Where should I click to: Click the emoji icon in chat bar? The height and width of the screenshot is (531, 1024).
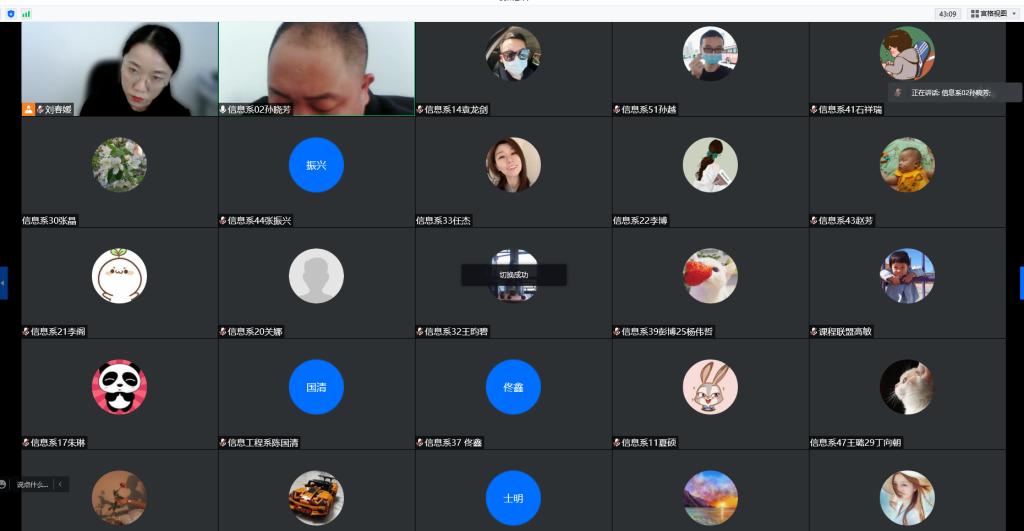pos(4,484)
